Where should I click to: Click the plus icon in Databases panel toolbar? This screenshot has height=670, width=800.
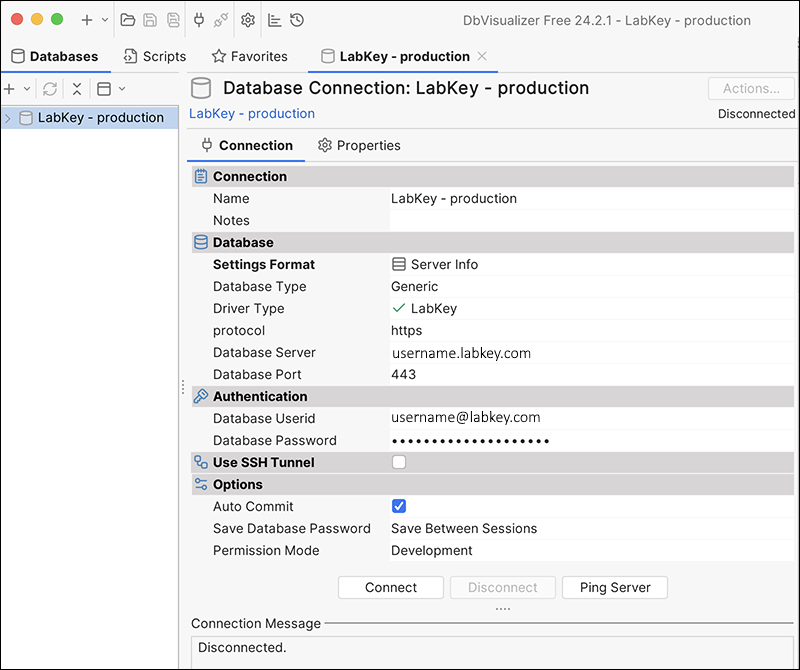point(9,89)
